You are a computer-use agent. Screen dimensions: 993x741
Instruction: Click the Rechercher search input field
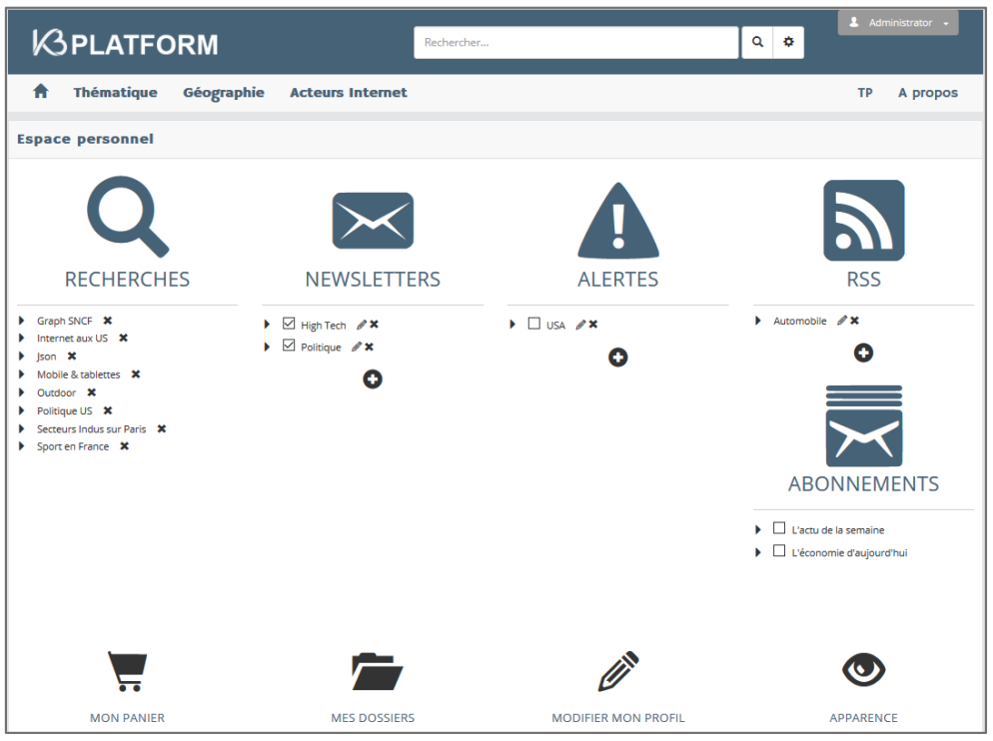(x=575, y=43)
